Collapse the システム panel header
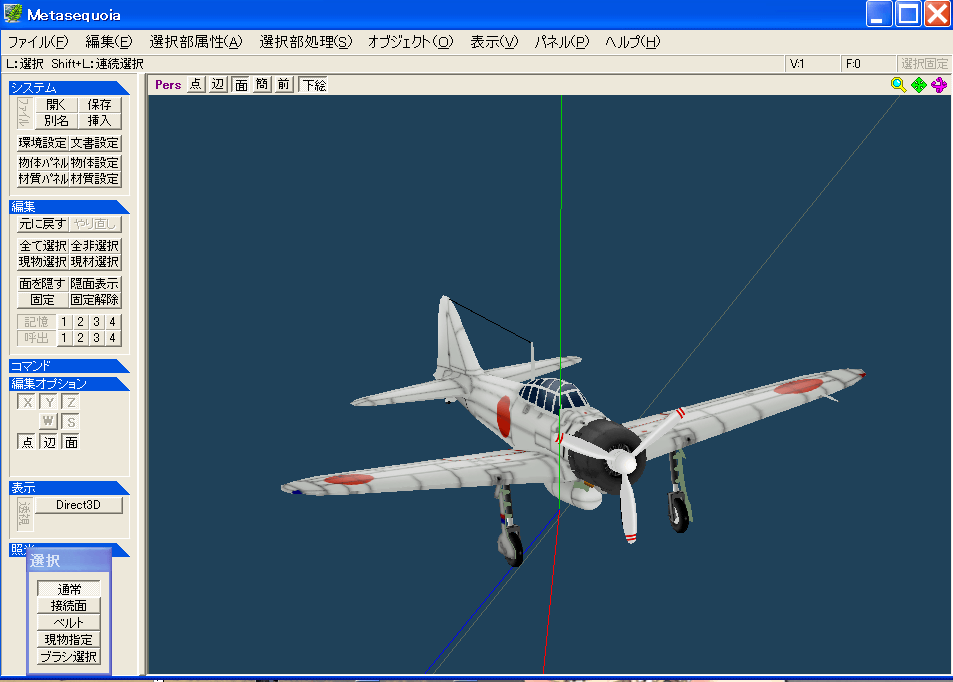The height and width of the screenshot is (682, 953). click(x=69, y=88)
